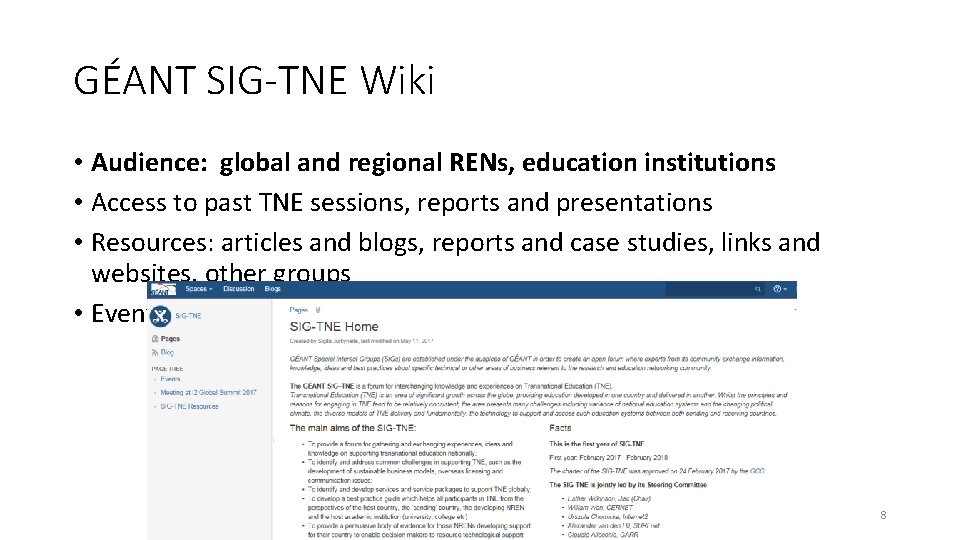
Task: Open Events page in page tree
Action: pyautogui.click(x=170, y=379)
